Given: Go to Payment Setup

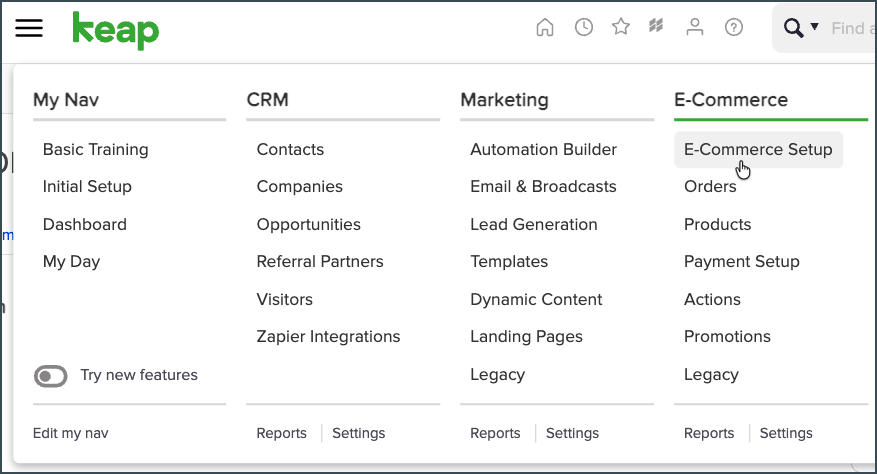Looking at the screenshot, I should (x=742, y=261).
